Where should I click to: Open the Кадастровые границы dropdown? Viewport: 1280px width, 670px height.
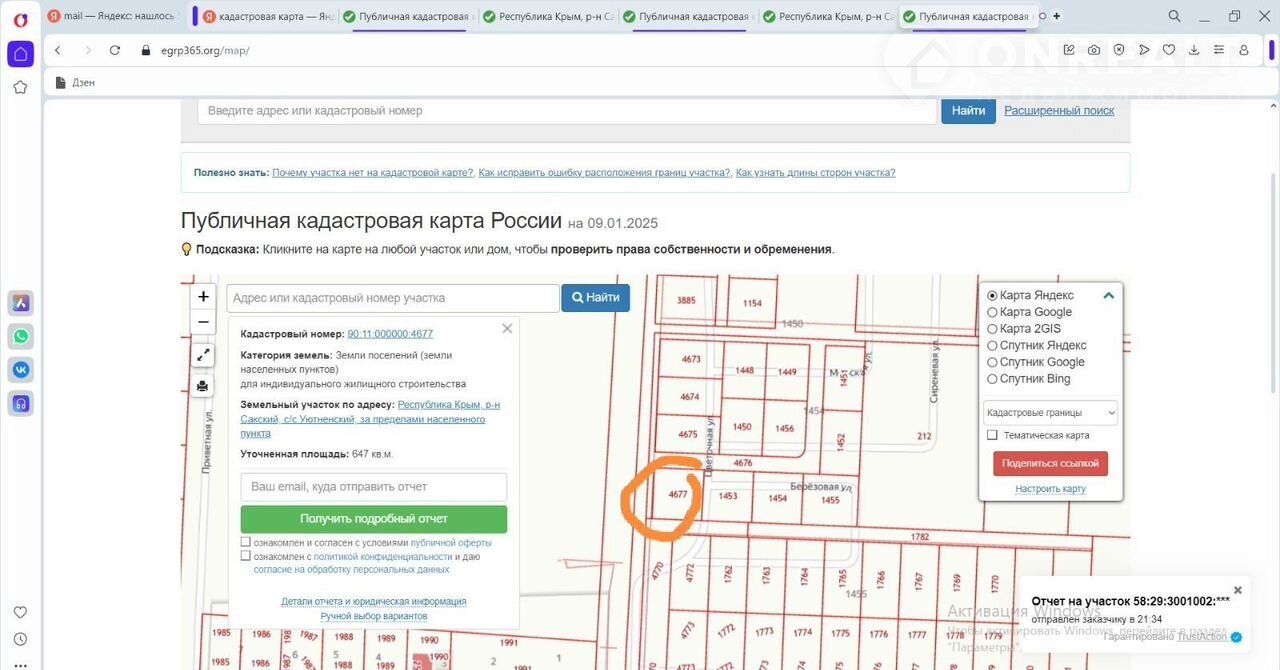pyautogui.click(x=1050, y=413)
